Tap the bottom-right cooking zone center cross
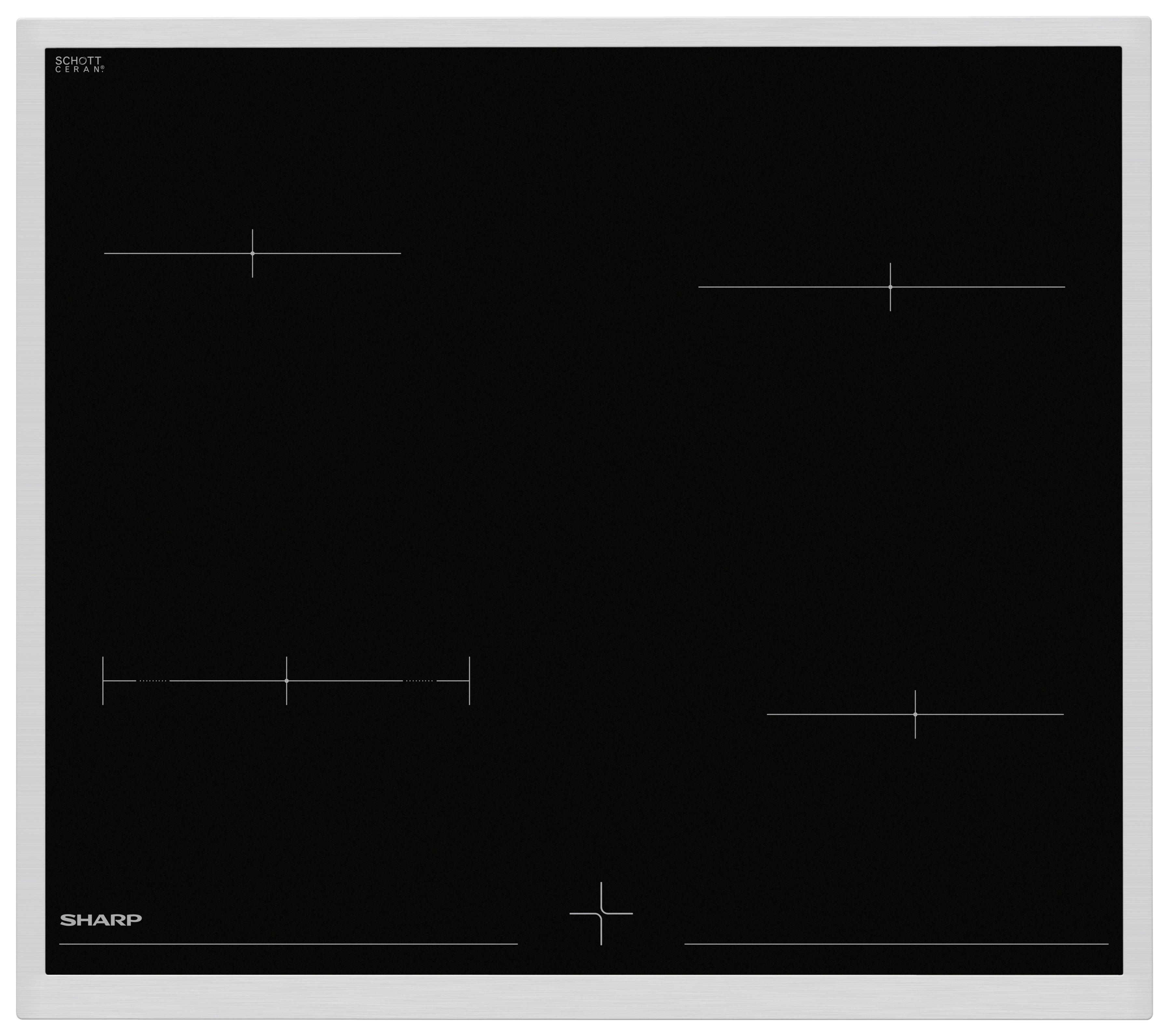 915,715
